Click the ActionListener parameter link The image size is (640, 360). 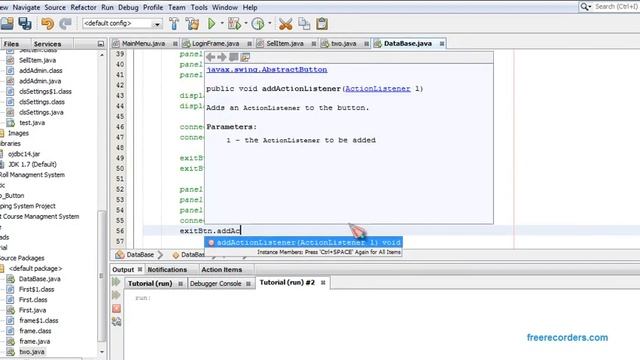(x=378, y=89)
